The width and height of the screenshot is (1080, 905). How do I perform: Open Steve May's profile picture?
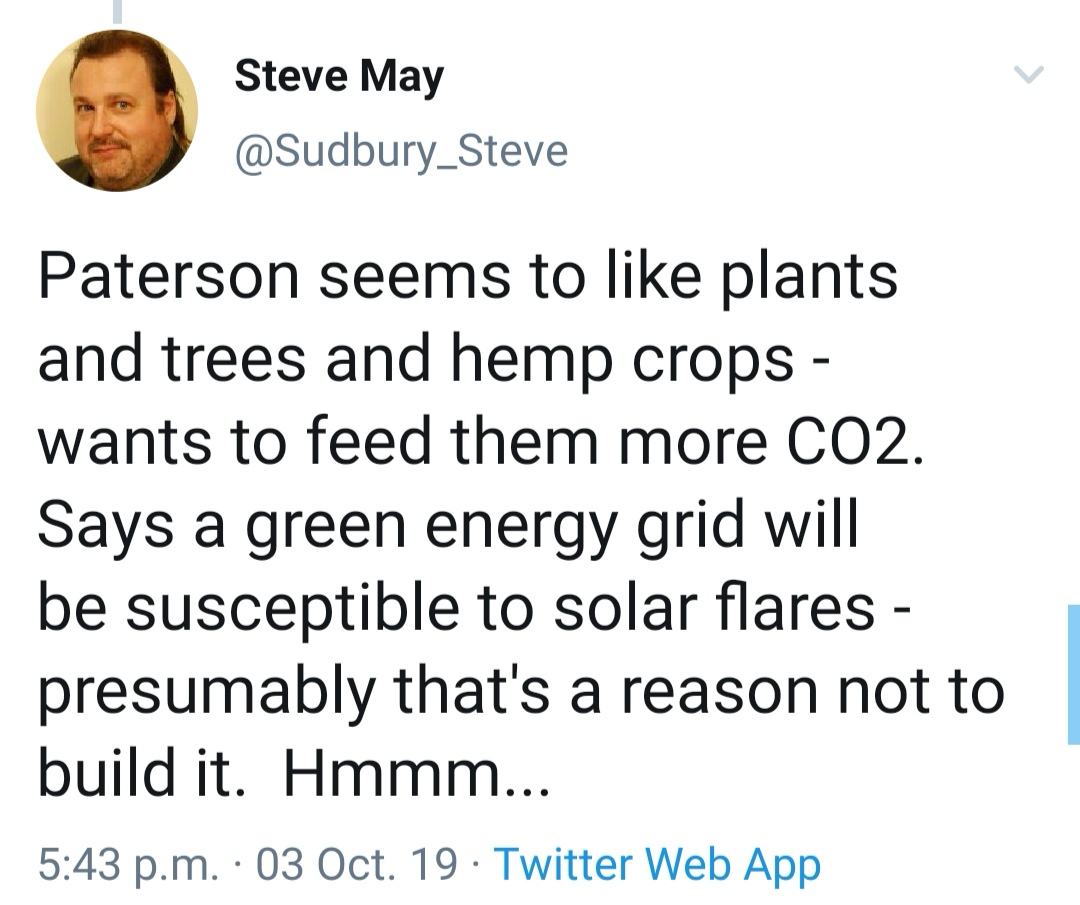click(x=117, y=111)
